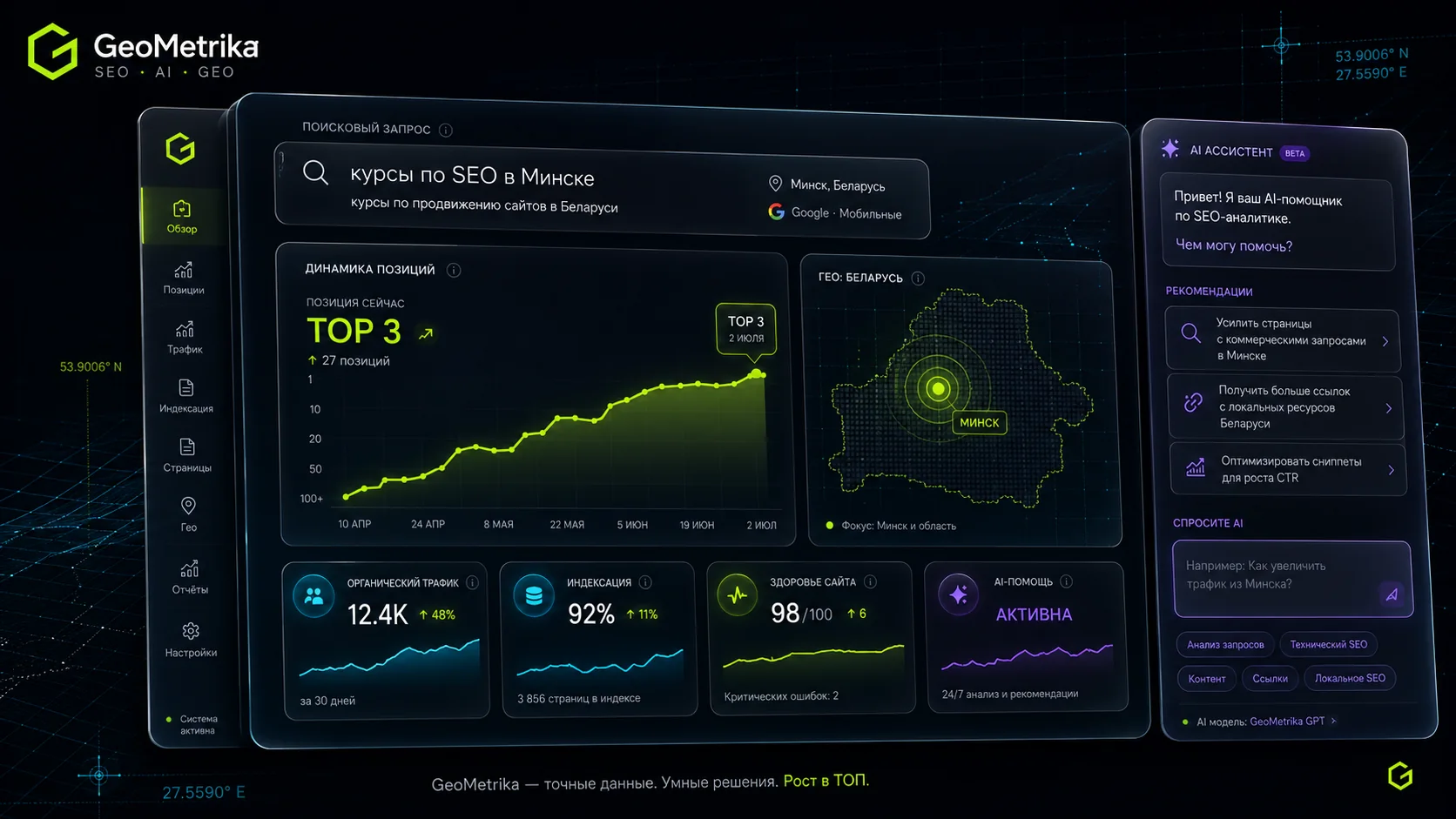Click 24 АПР on chart axis
This screenshot has height=819, width=1456.
pyautogui.click(x=428, y=525)
